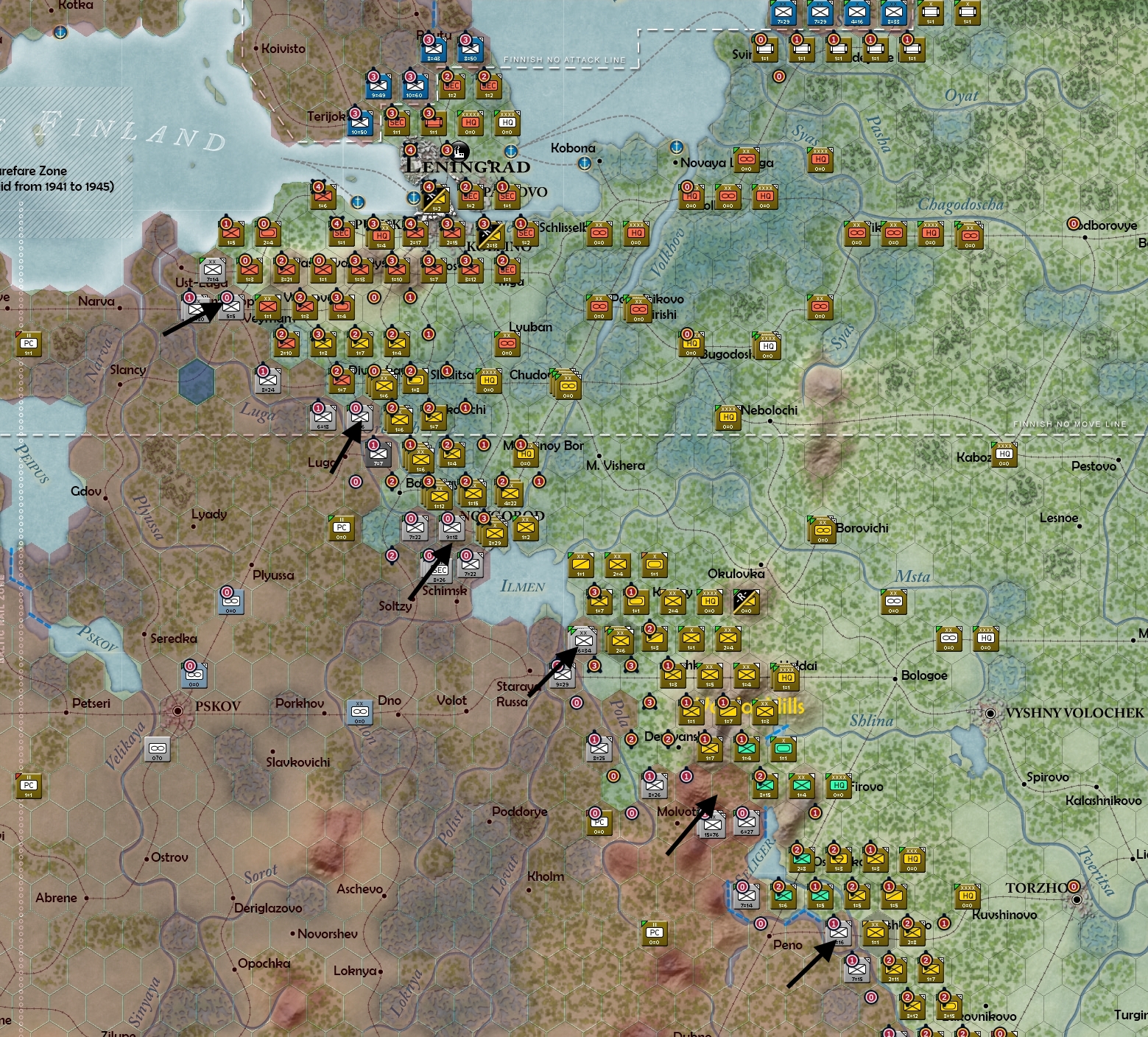Click the Koivisto town label
This screenshot has width=1148, height=1037.
(283, 49)
